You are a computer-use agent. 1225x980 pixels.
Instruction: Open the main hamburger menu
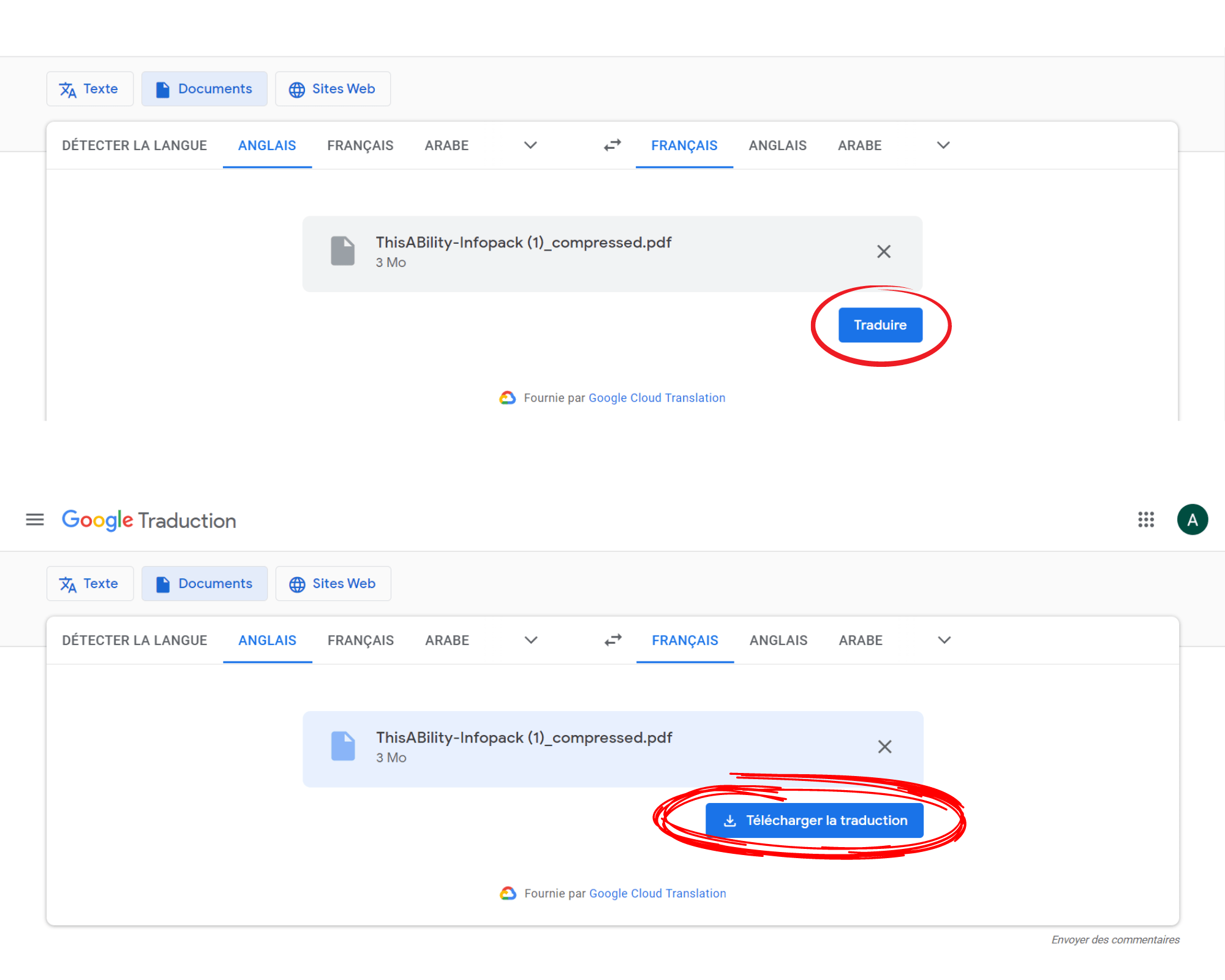pyautogui.click(x=35, y=520)
